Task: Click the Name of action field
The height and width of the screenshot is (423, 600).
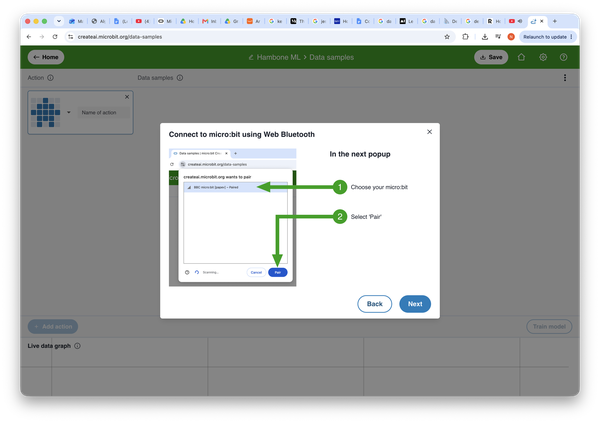Action: 103,113
